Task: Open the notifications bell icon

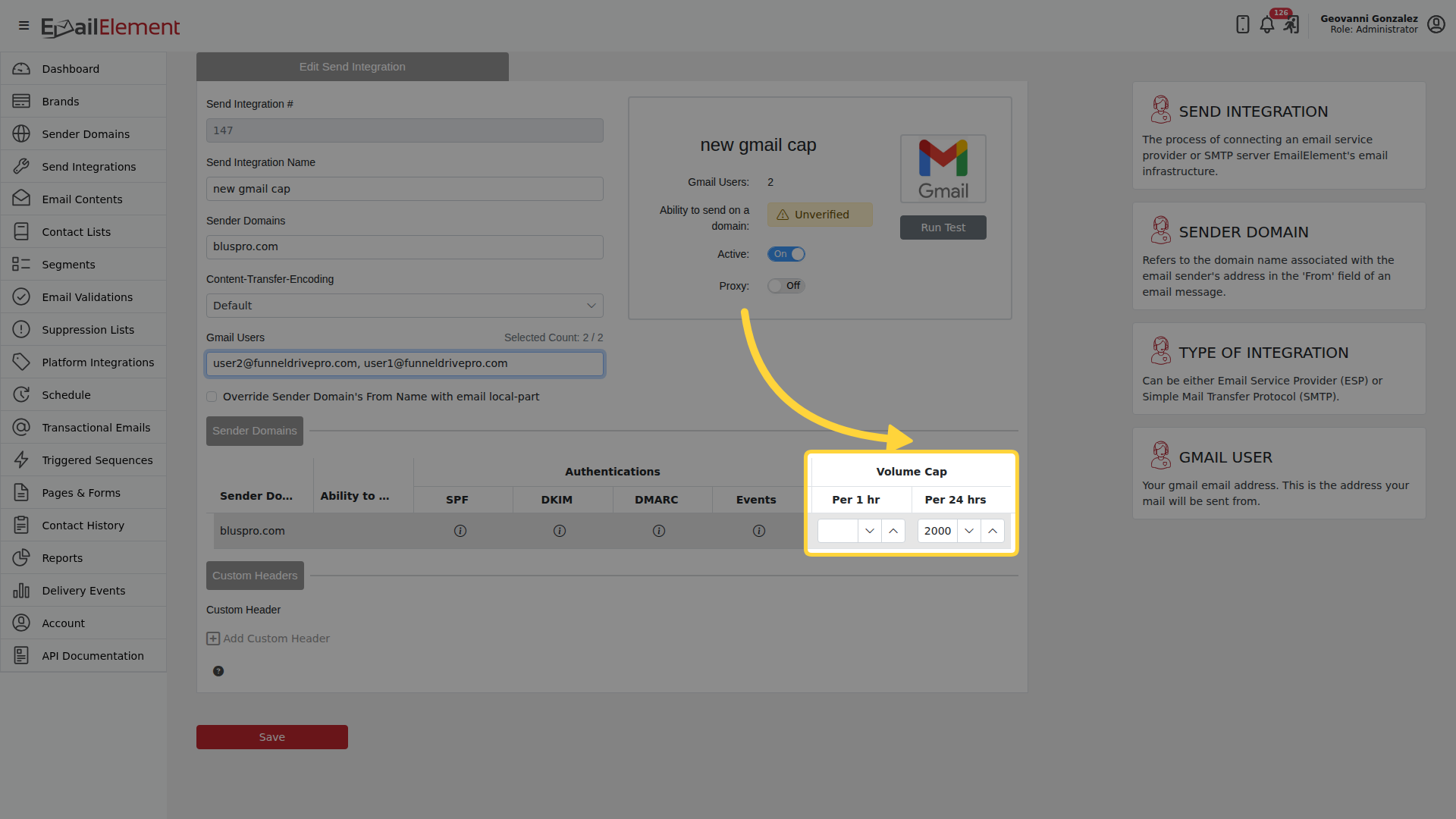Action: tap(1267, 24)
